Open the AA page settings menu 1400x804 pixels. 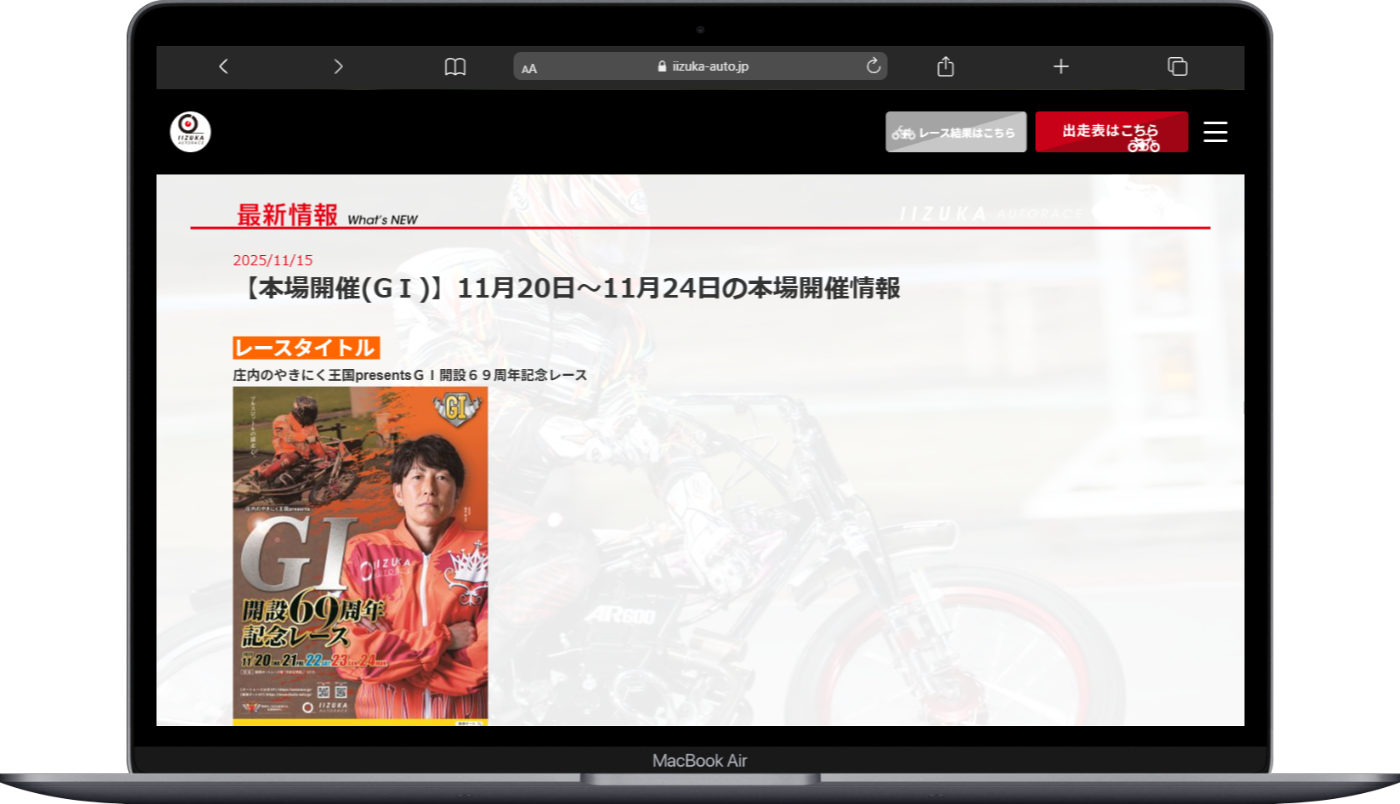click(529, 67)
